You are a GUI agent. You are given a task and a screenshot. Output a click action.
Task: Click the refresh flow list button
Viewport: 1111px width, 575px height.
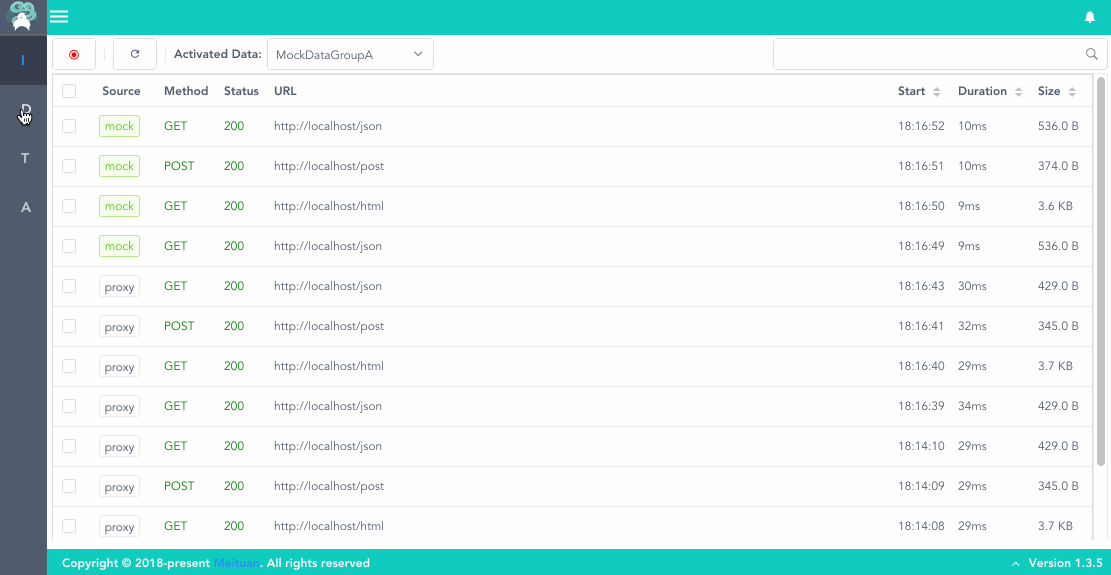tap(135, 55)
